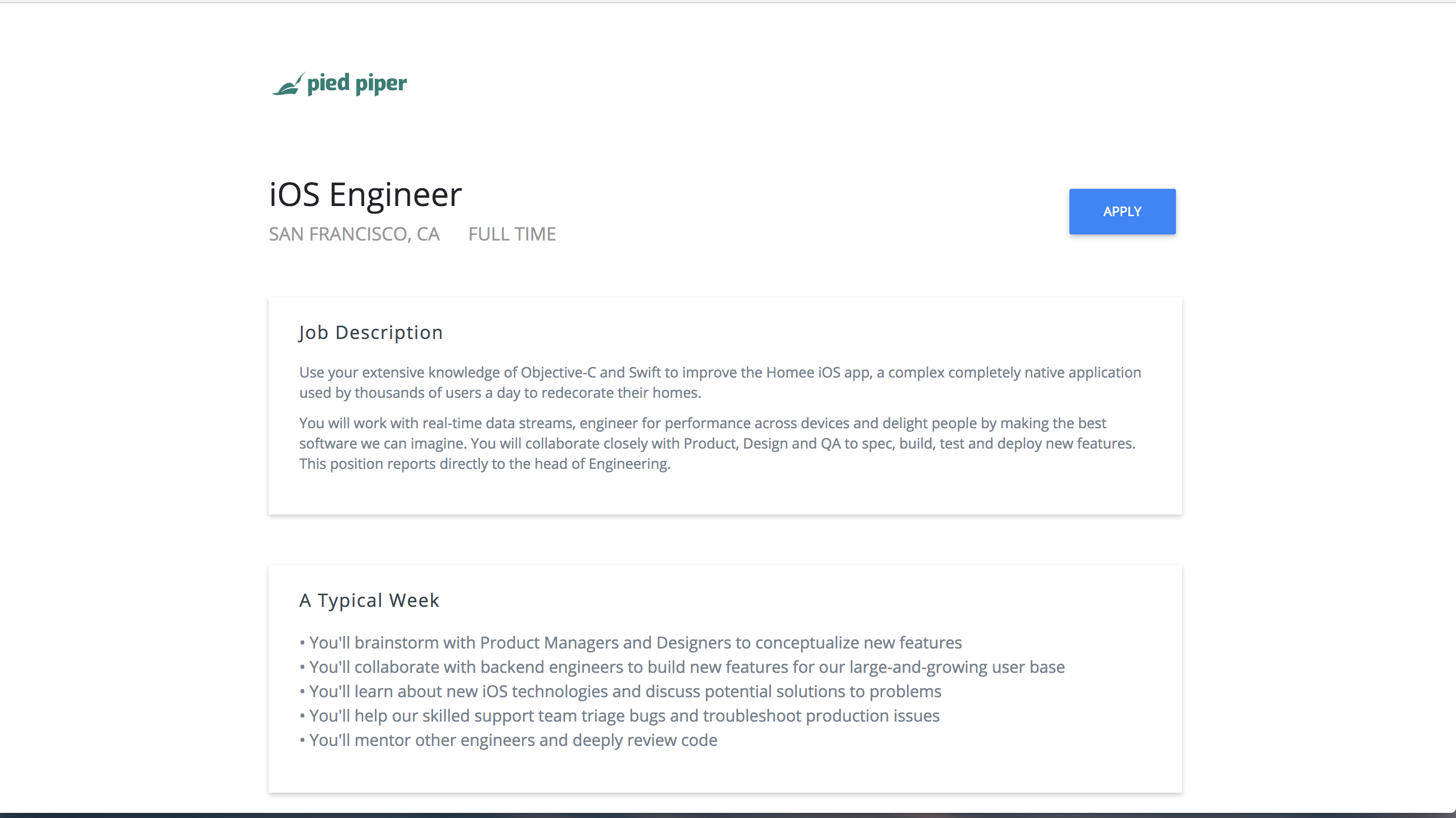This screenshot has width=1456, height=818.
Task: Click the pied piper wordmark text
Action: coord(357,84)
